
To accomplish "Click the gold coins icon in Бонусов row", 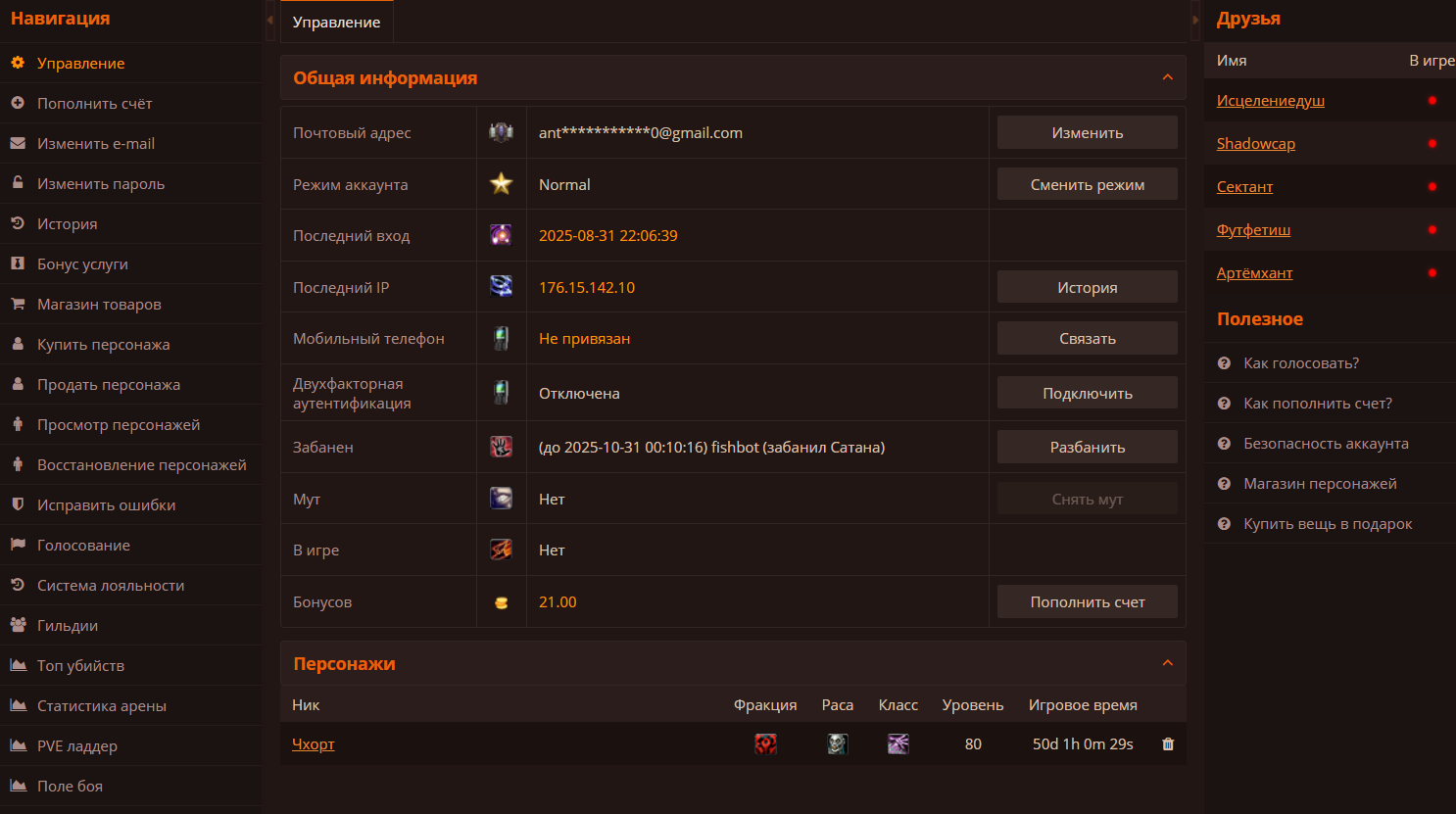I will pyautogui.click(x=501, y=602).
